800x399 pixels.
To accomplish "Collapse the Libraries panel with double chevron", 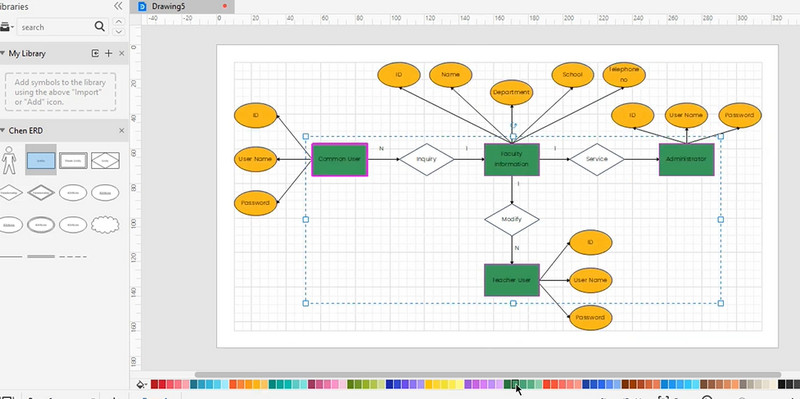I will pos(118,6).
